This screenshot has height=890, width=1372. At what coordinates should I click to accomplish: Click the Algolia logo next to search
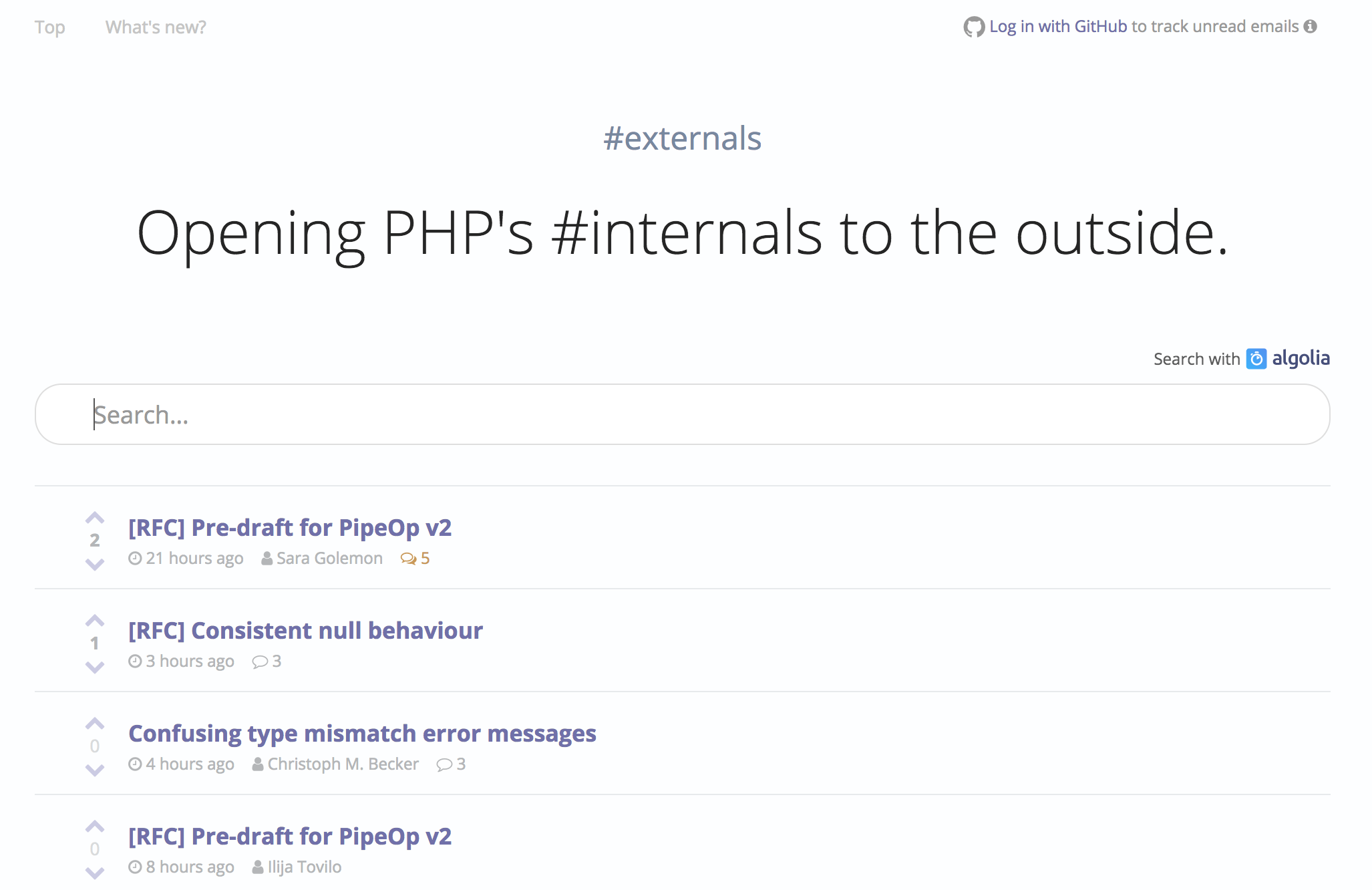tap(1256, 359)
